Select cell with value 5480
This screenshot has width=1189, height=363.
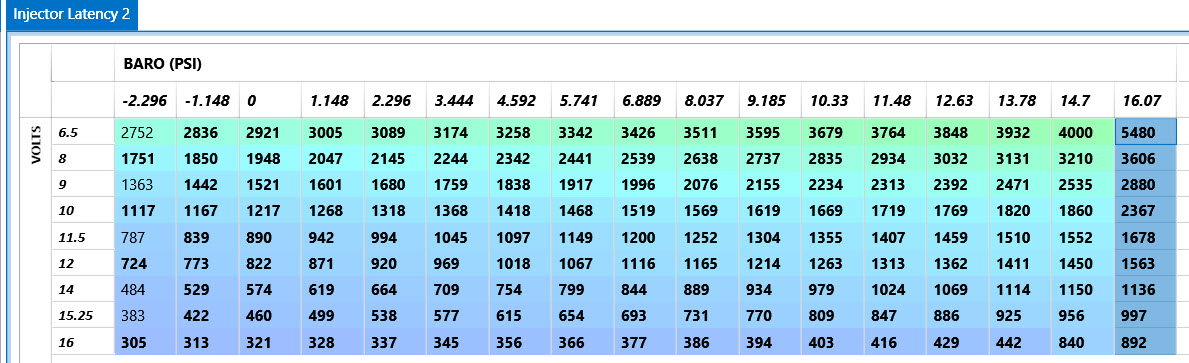tap(1145, 133)
